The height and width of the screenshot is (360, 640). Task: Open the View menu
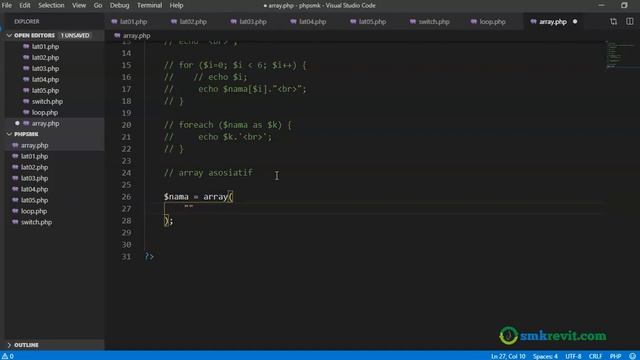79,5
